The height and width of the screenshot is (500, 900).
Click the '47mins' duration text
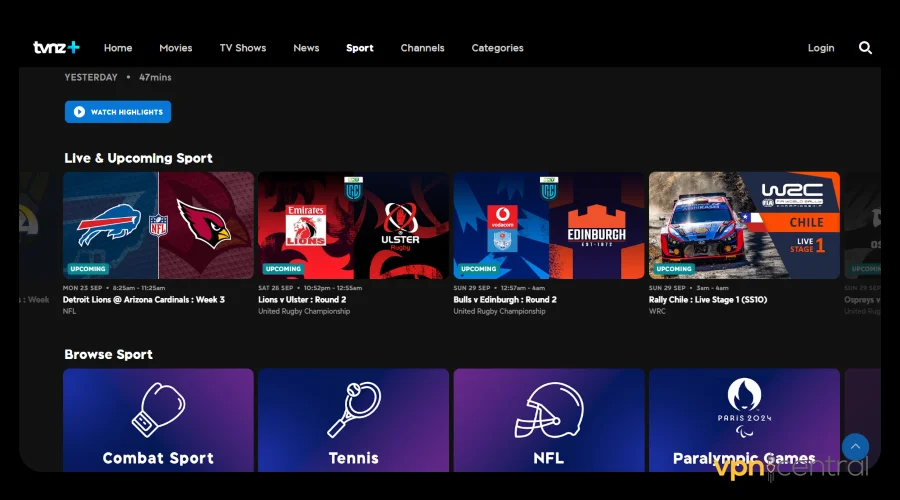coord(155,77)
